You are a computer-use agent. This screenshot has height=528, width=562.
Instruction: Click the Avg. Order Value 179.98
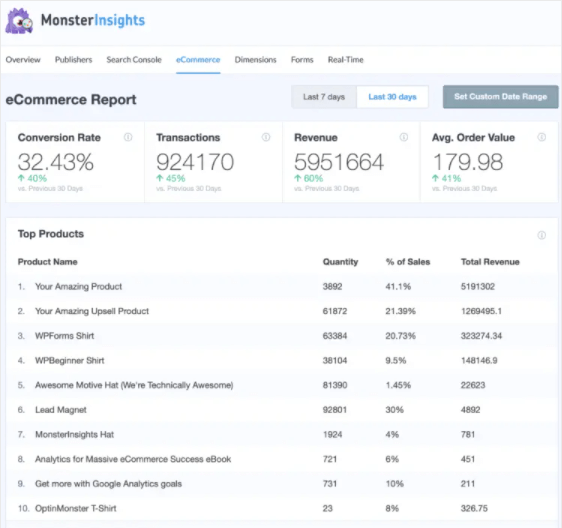tap(468, 162)
